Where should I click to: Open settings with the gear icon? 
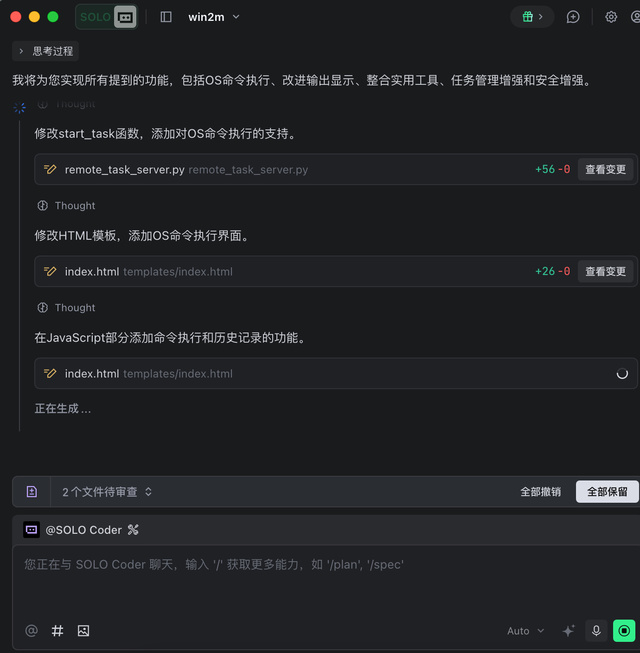611,17
